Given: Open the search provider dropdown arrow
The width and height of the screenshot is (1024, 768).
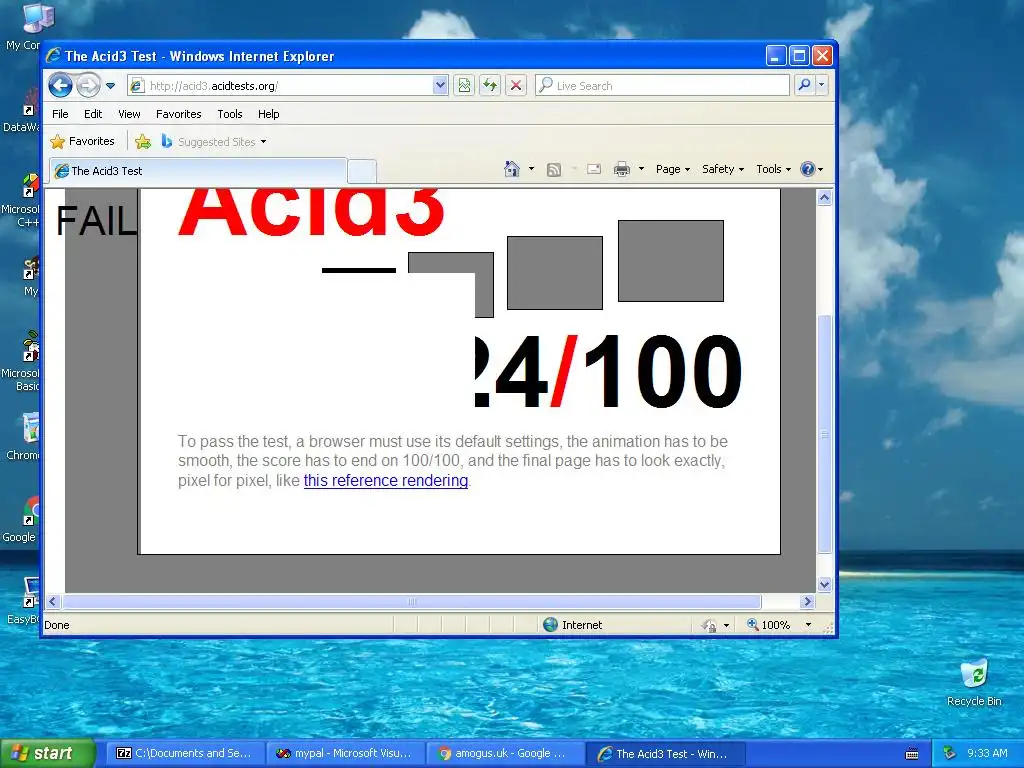Looking at the screenshot, I should (x=822, y=85).
